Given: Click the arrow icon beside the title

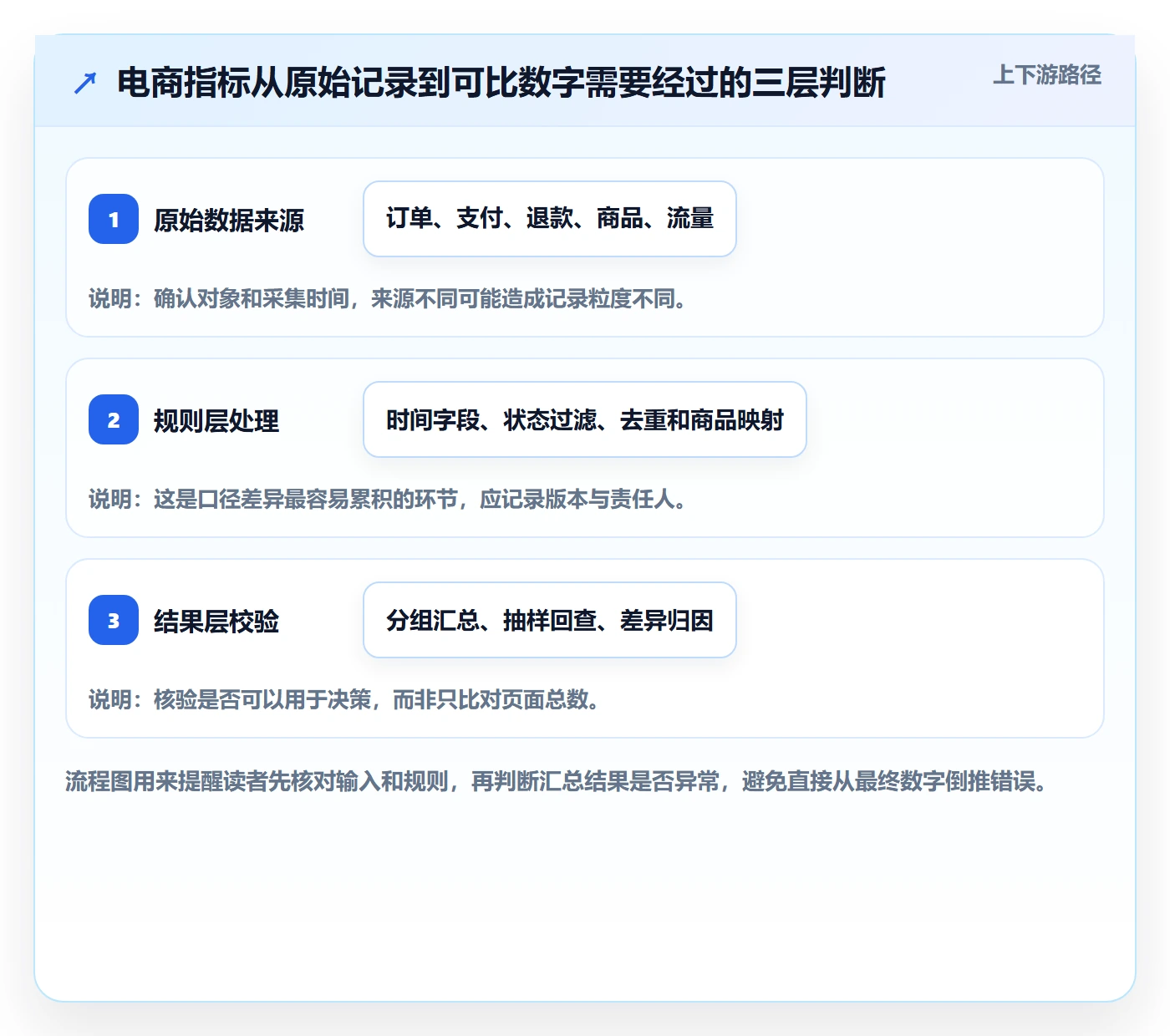Looking at the screenshot, I should point(85,83).
